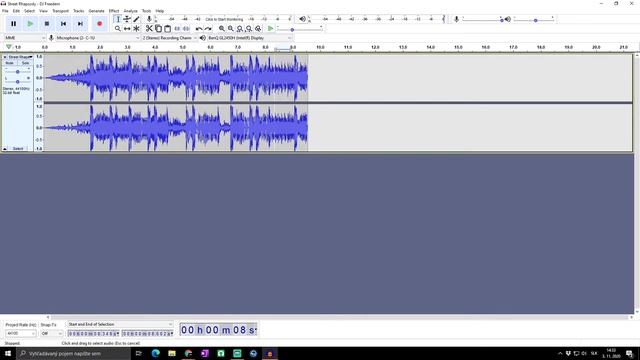The height and width of the screenshot is (360, 640).
Task: Collapse the track with the bottom arrow
Action: (x=5, y=149)
